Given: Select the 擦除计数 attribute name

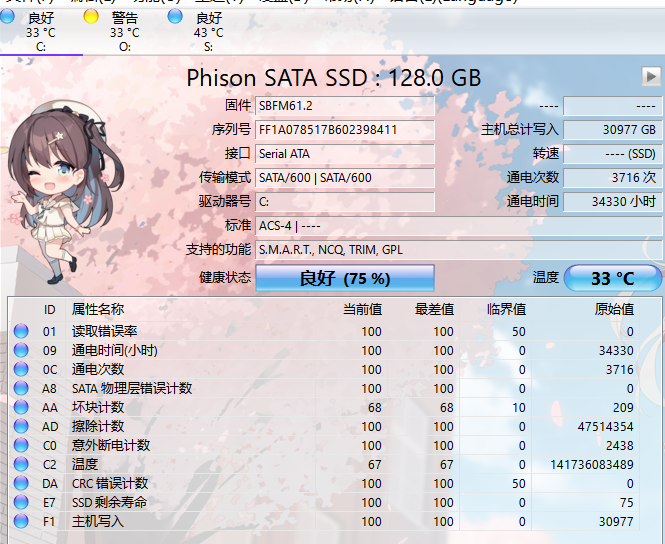Looking at the screenshot, I should [x=98, y=426].
